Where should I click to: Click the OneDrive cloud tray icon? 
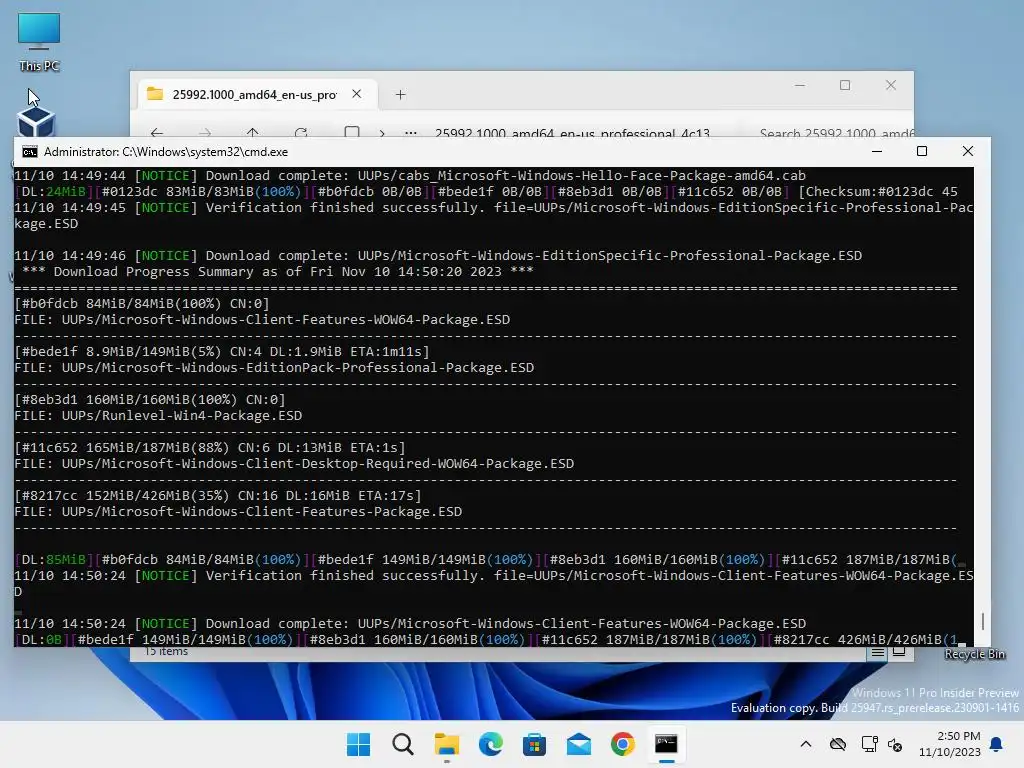click(x=838, y=744)
